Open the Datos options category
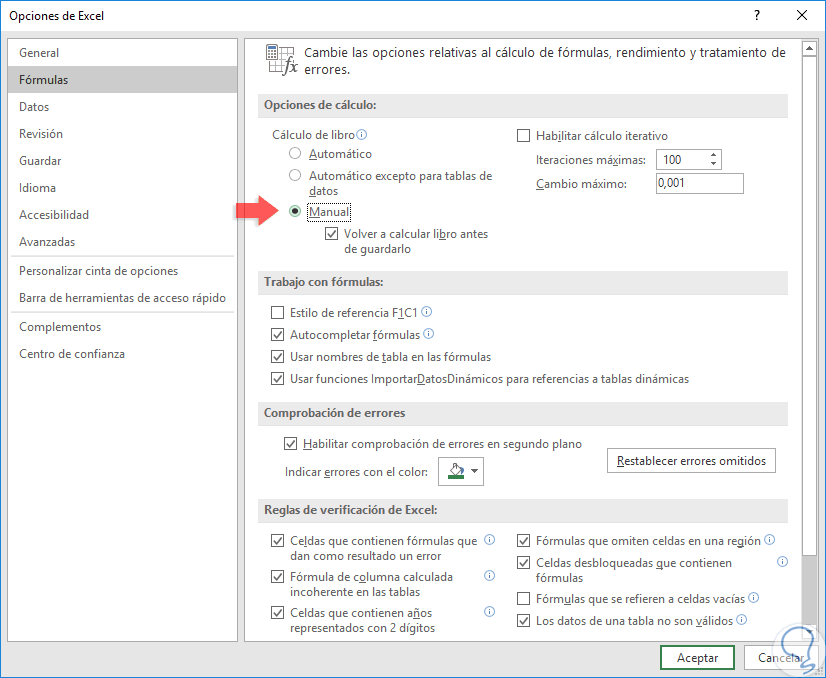This screenshot has width=826, height=678. tap(123, 106)
